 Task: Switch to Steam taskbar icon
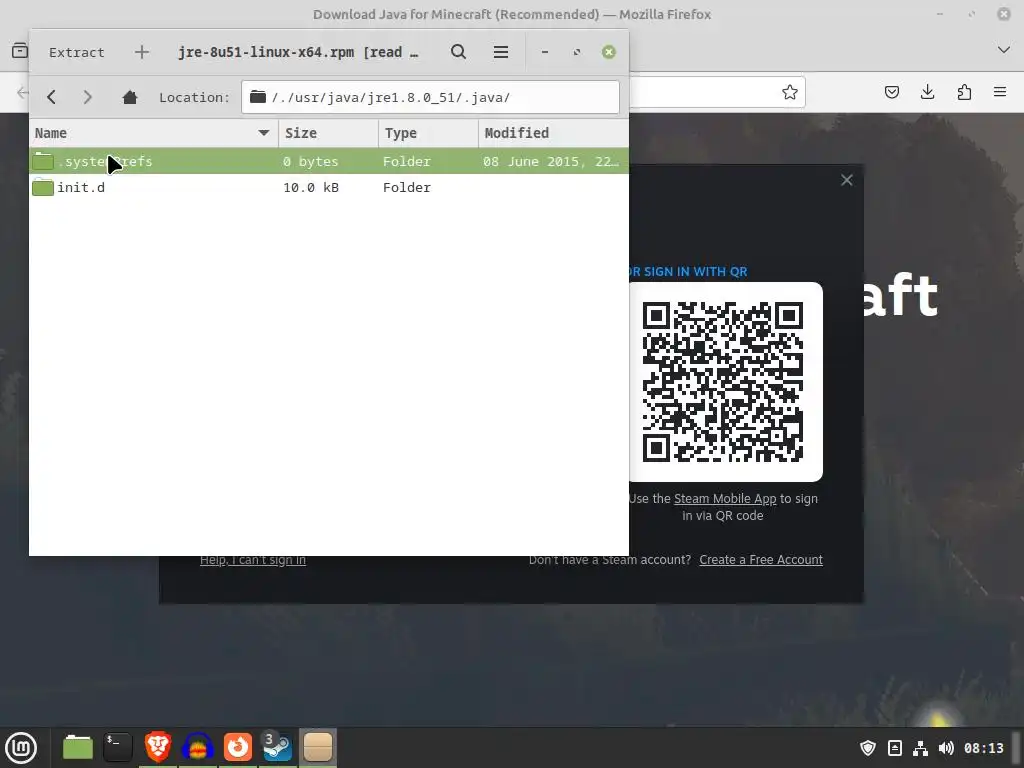click(278, 747)
